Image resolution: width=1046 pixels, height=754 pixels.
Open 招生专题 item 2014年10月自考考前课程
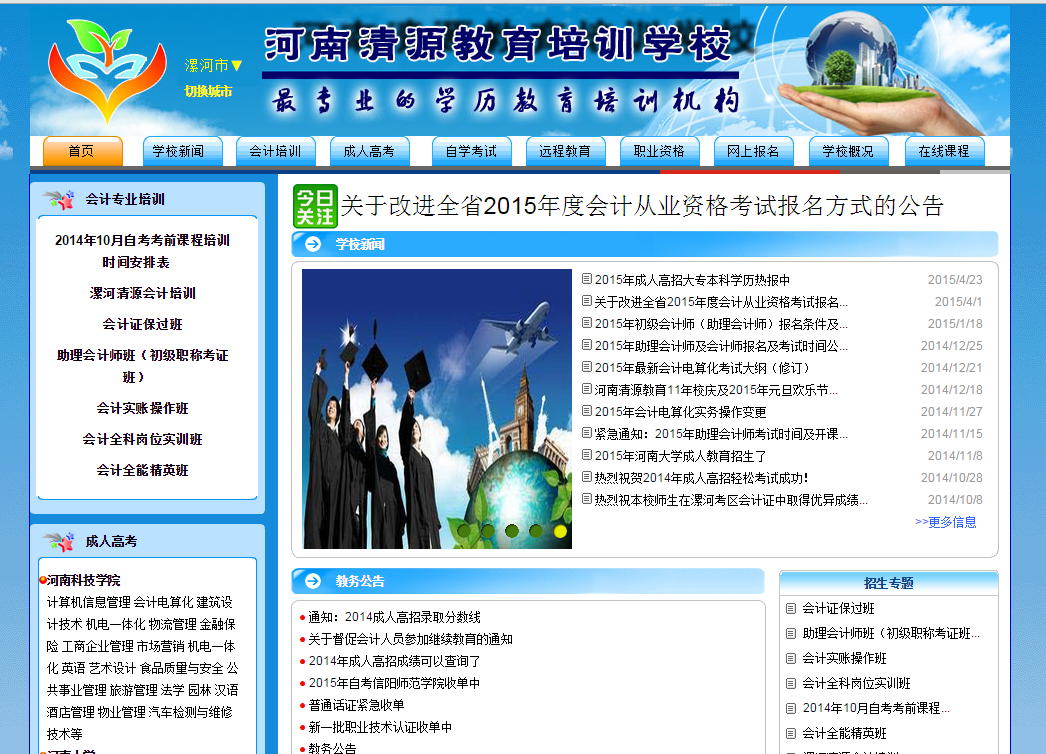[876, 708]
